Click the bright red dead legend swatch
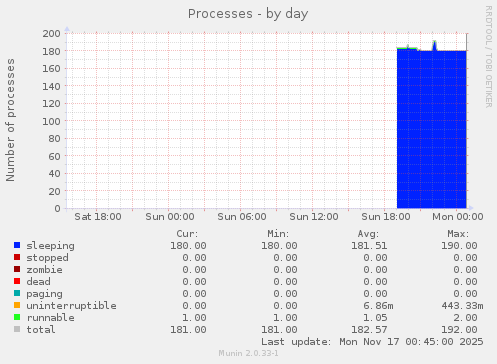This screenshot has width=497, height=364. 17,281
